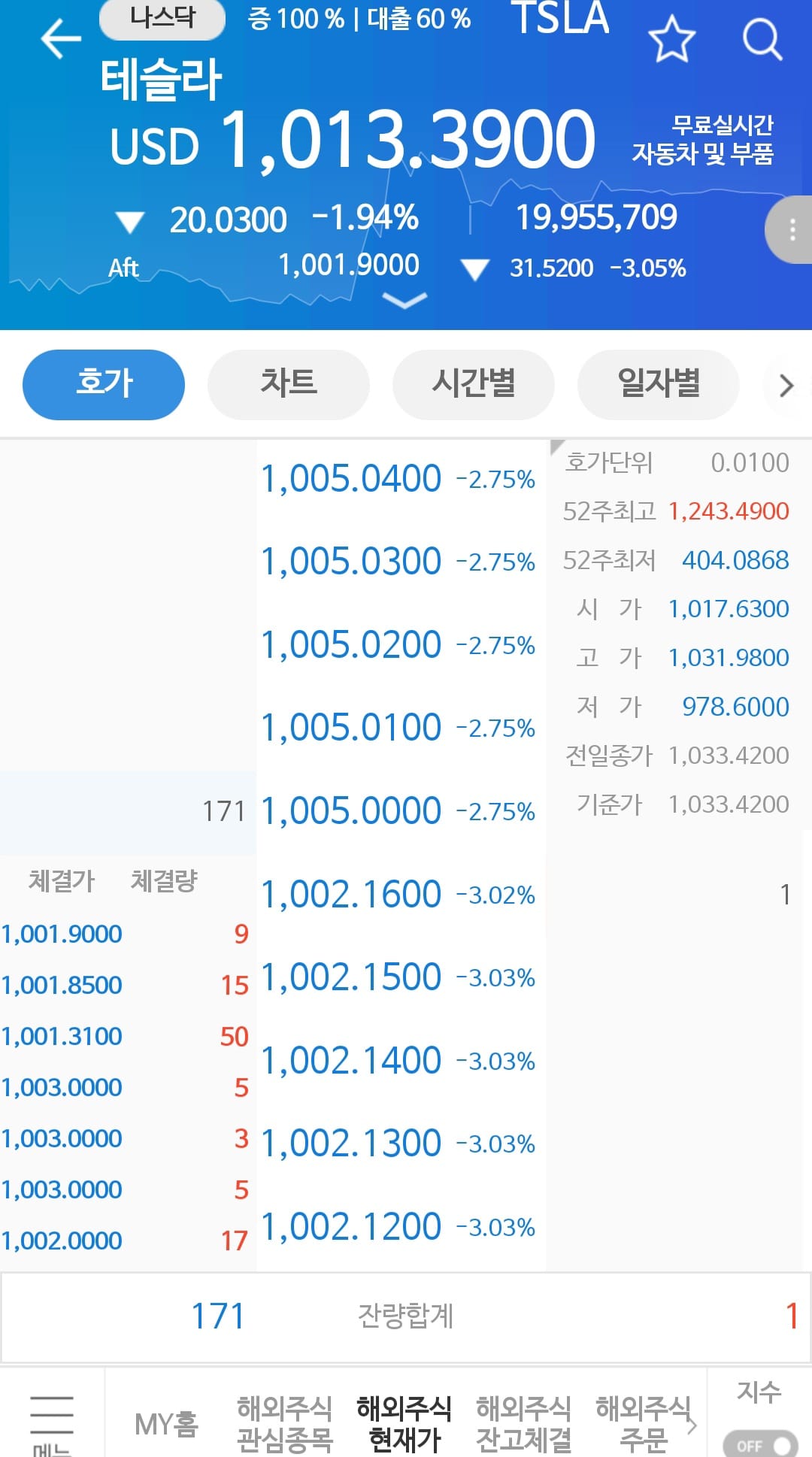The width and height of the screenshot is (812, 1457).
Task: Add TSLA to favorites with star icon
Action: pos(671,39)
